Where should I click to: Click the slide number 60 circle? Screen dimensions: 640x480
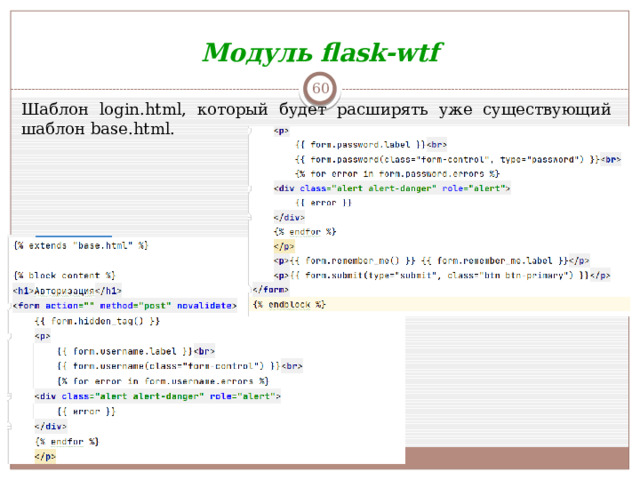point(320,88)
